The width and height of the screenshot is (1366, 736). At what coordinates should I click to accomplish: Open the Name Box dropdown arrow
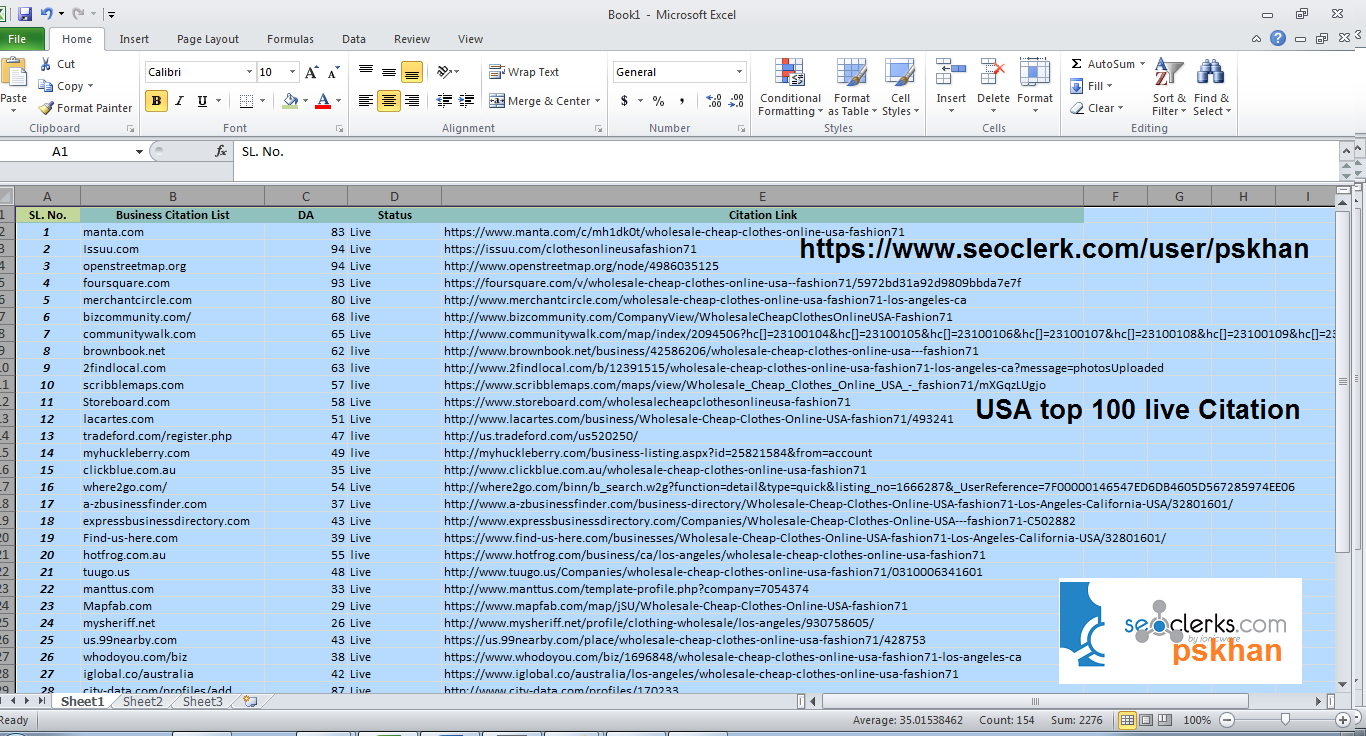(139, 152)
